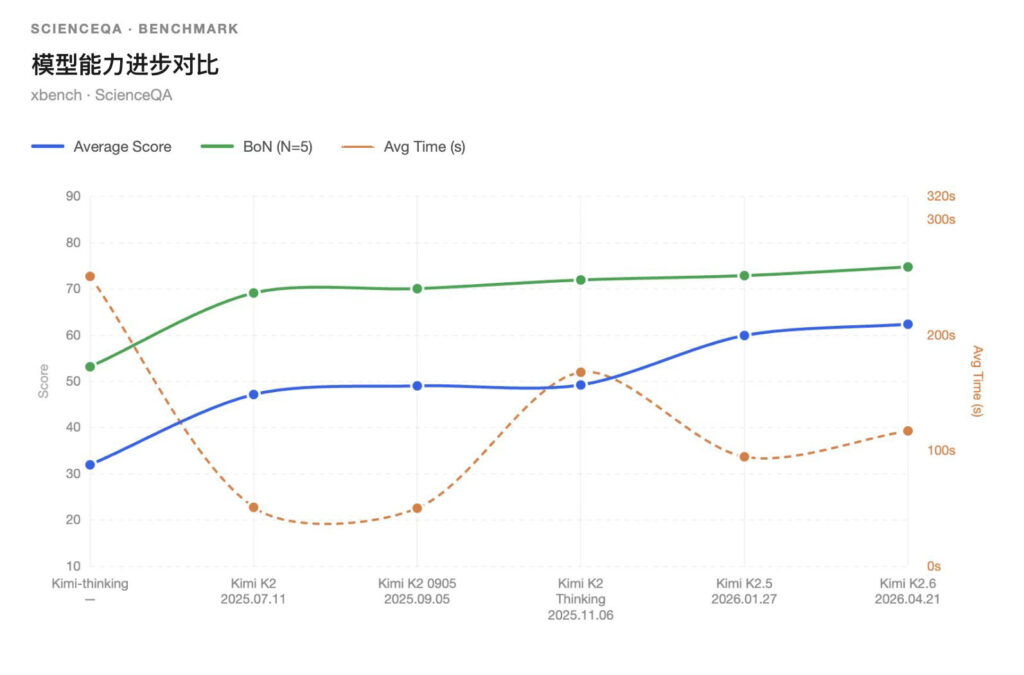The height and width of the screenshot is (675, 1024).
Task: Click the Kimi K2.6 green BoN point
Action: point(908,267)
